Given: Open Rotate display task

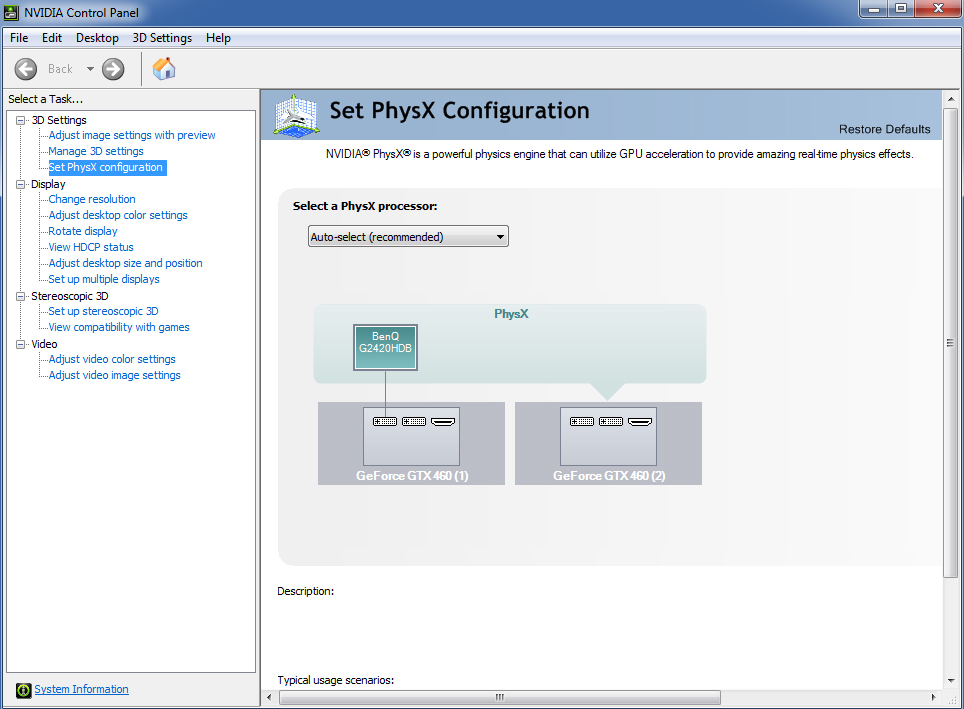Looking at the screenshot, I should 83,231.
